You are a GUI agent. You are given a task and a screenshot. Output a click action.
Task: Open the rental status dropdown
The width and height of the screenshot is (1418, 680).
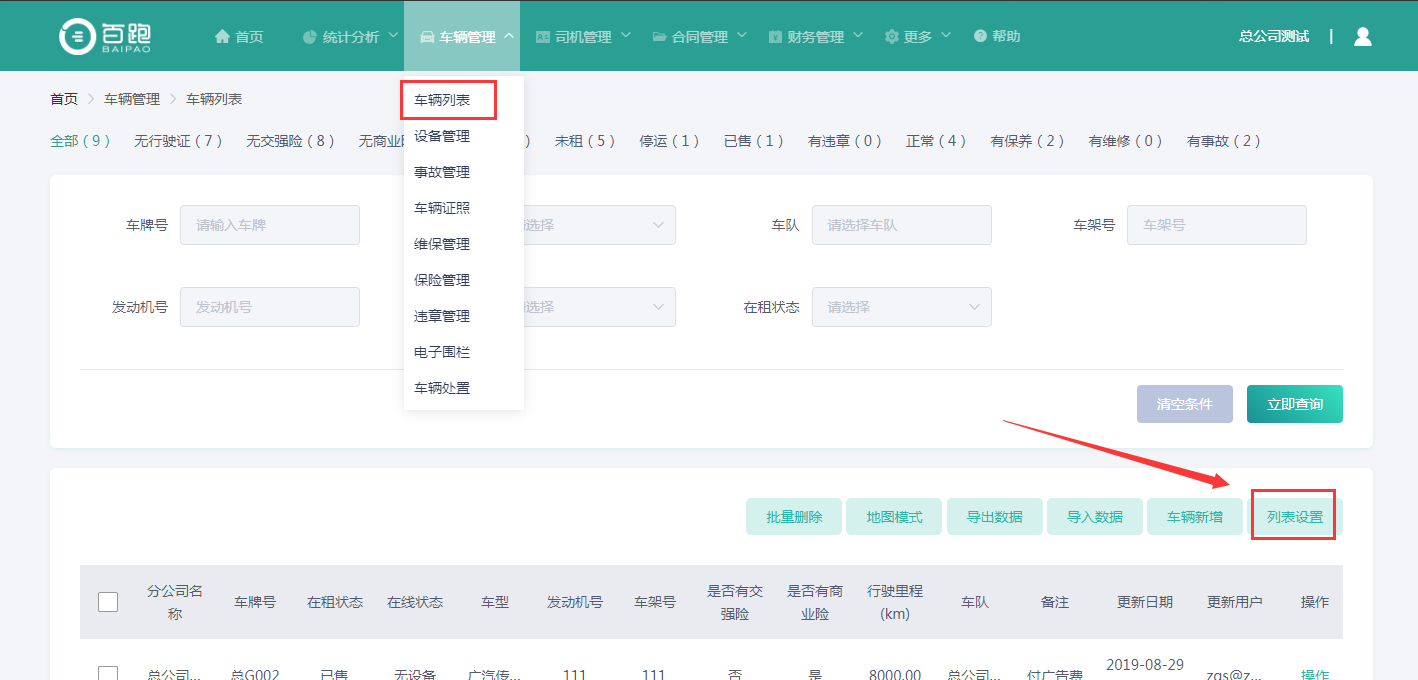[x=901, y=307]
